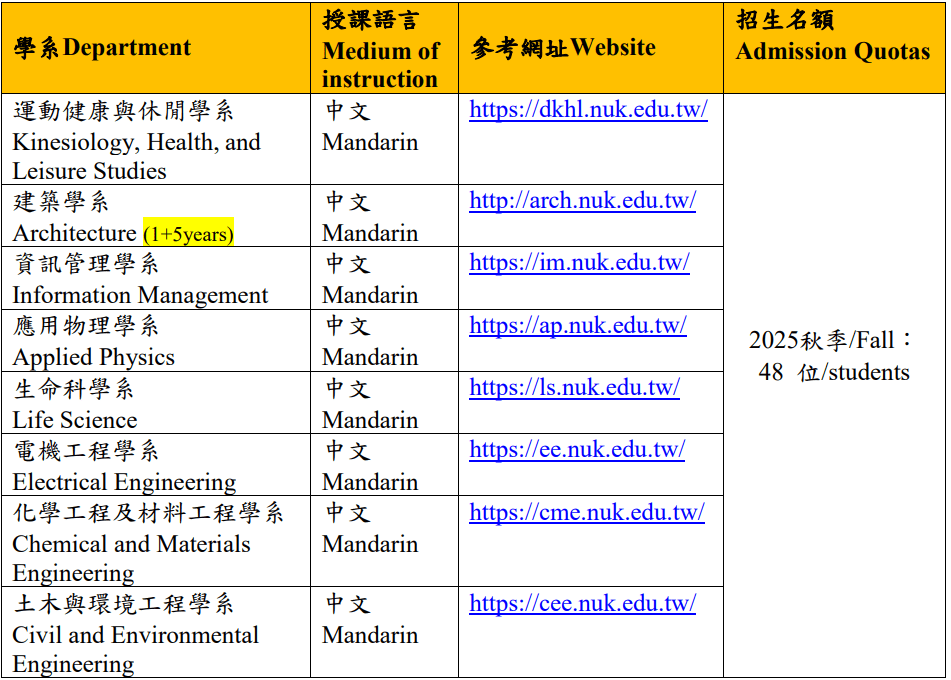Screen dimensions: 951x680
Task: Open the https://im.nuk.edu.tw/ link
Action: click(579, 263)
